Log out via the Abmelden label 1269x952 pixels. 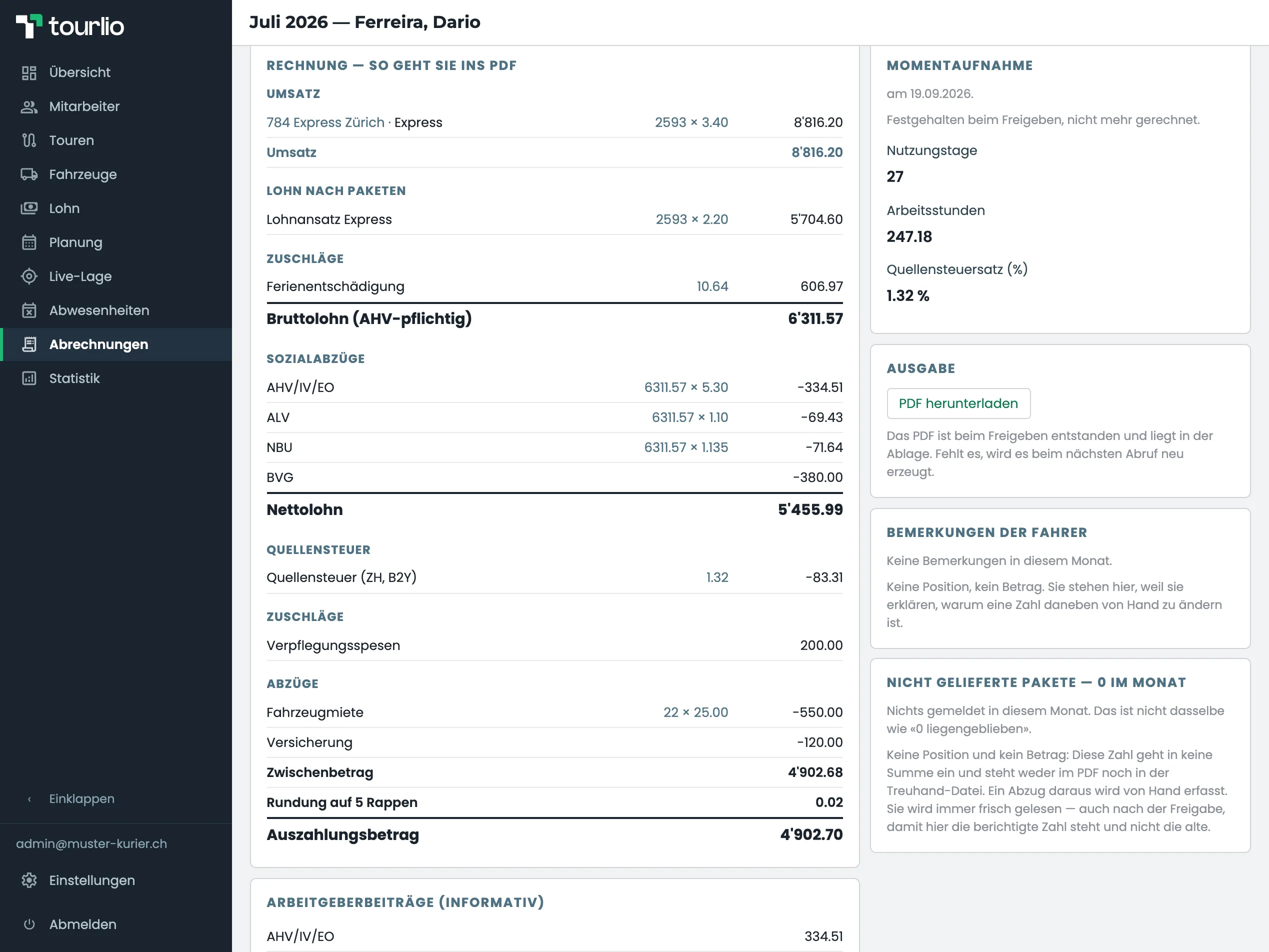(x=82, y=924)
